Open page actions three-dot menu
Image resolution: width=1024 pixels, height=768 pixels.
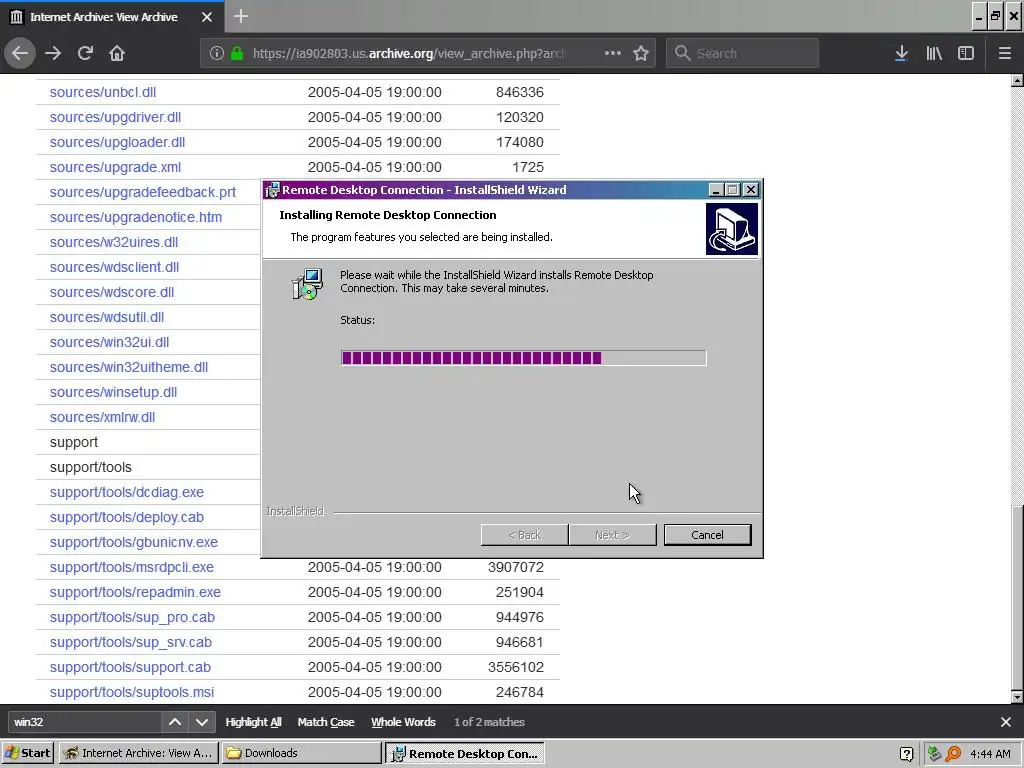(x=613, y=54)
